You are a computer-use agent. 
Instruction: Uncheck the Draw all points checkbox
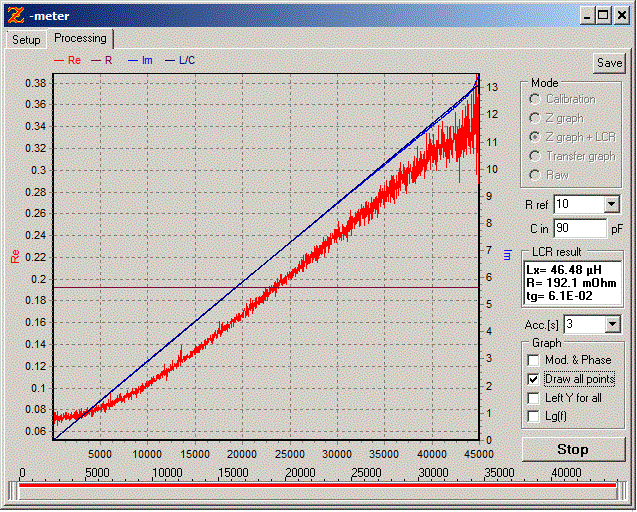point(533,379)
